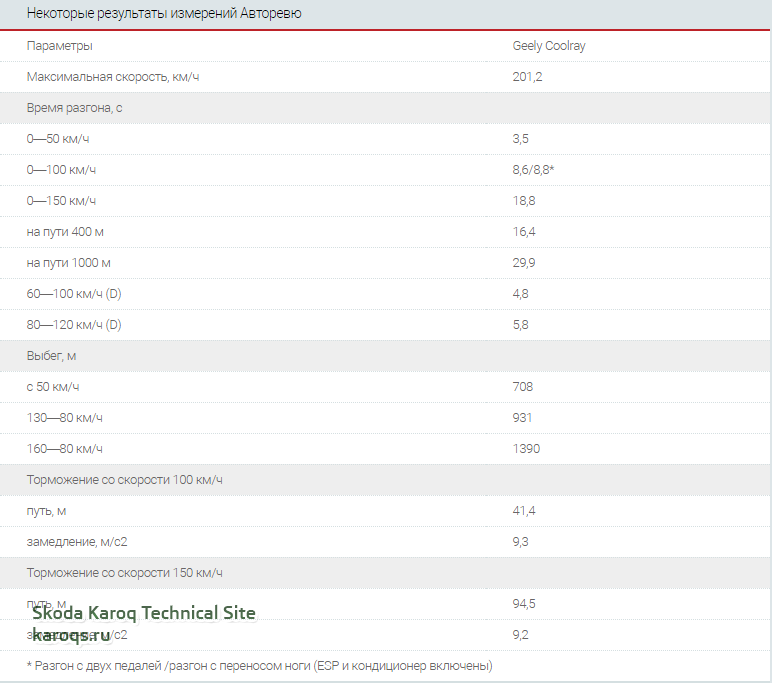Viewport: 773px width, 684px height.
Task: Click the "Максимальная скорость, км/ч" row label
Action: [x=113, y=77]
